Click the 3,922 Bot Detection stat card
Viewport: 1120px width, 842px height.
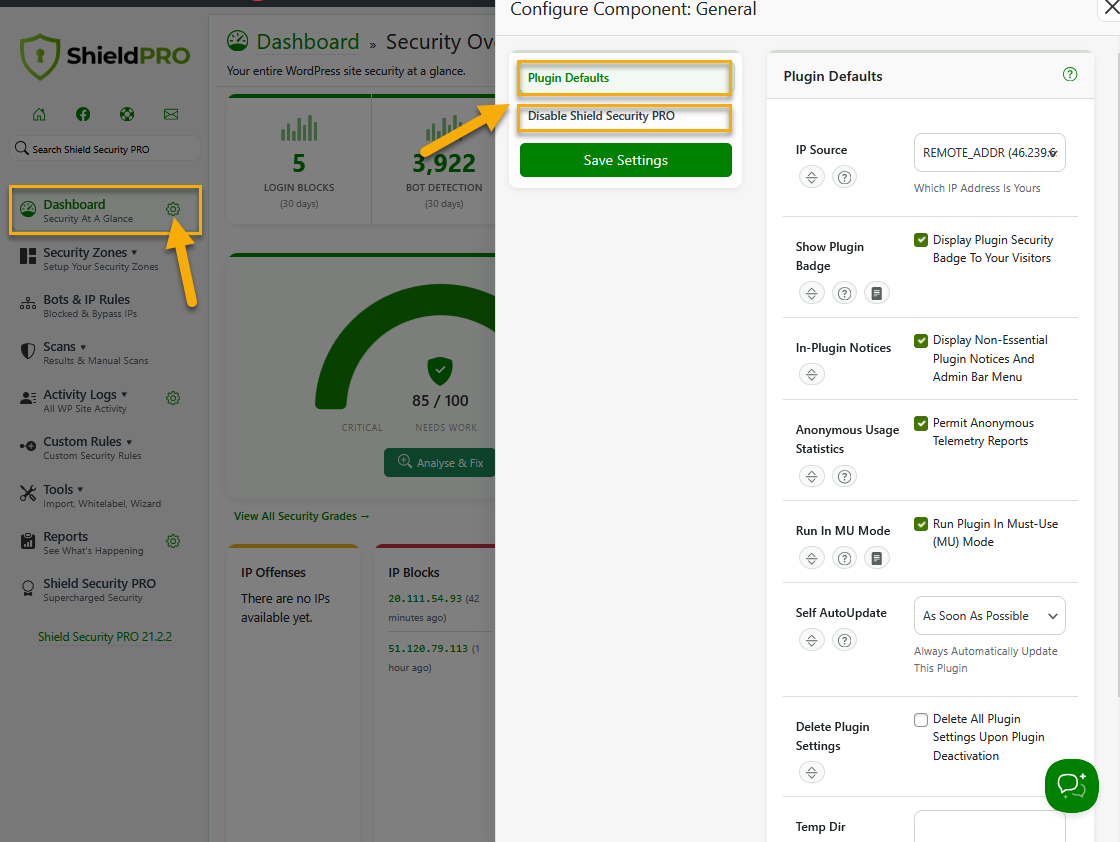click(x=436, y=162)
